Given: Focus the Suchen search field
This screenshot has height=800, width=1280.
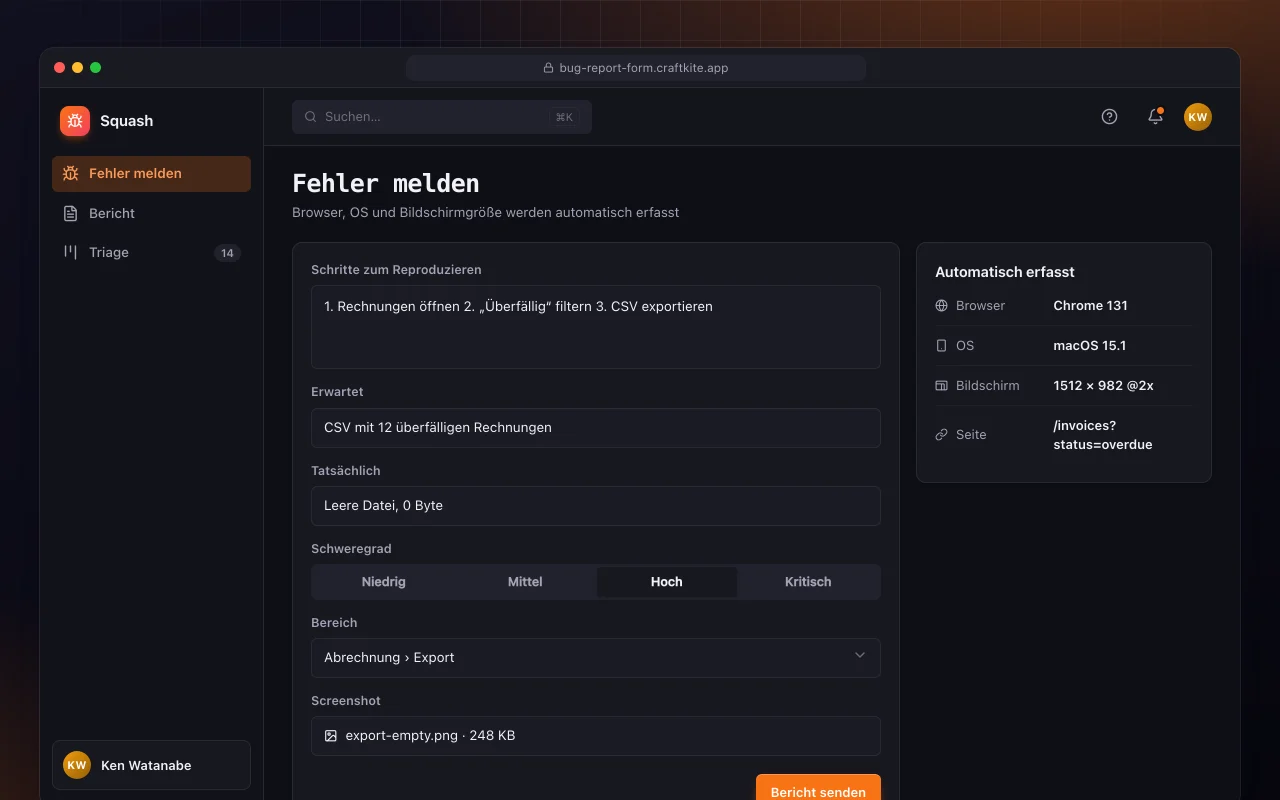Looking at the screenshot, I should click(x=442, y=117).
